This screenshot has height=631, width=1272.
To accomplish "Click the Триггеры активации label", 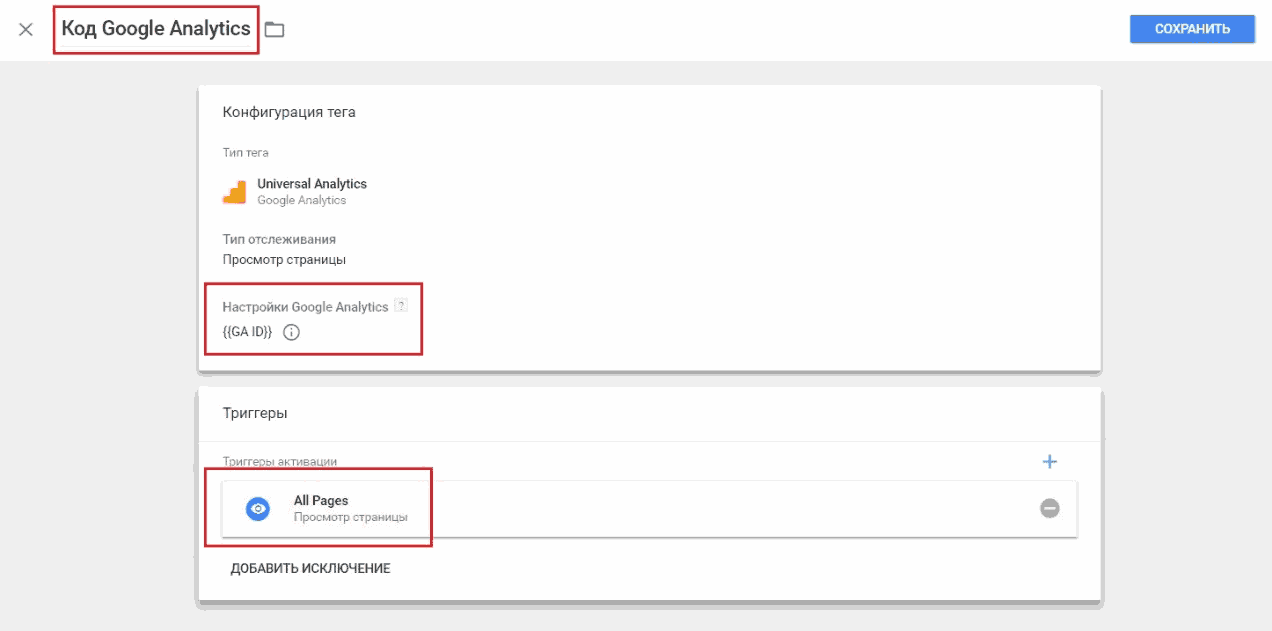I will click(280, 462).
